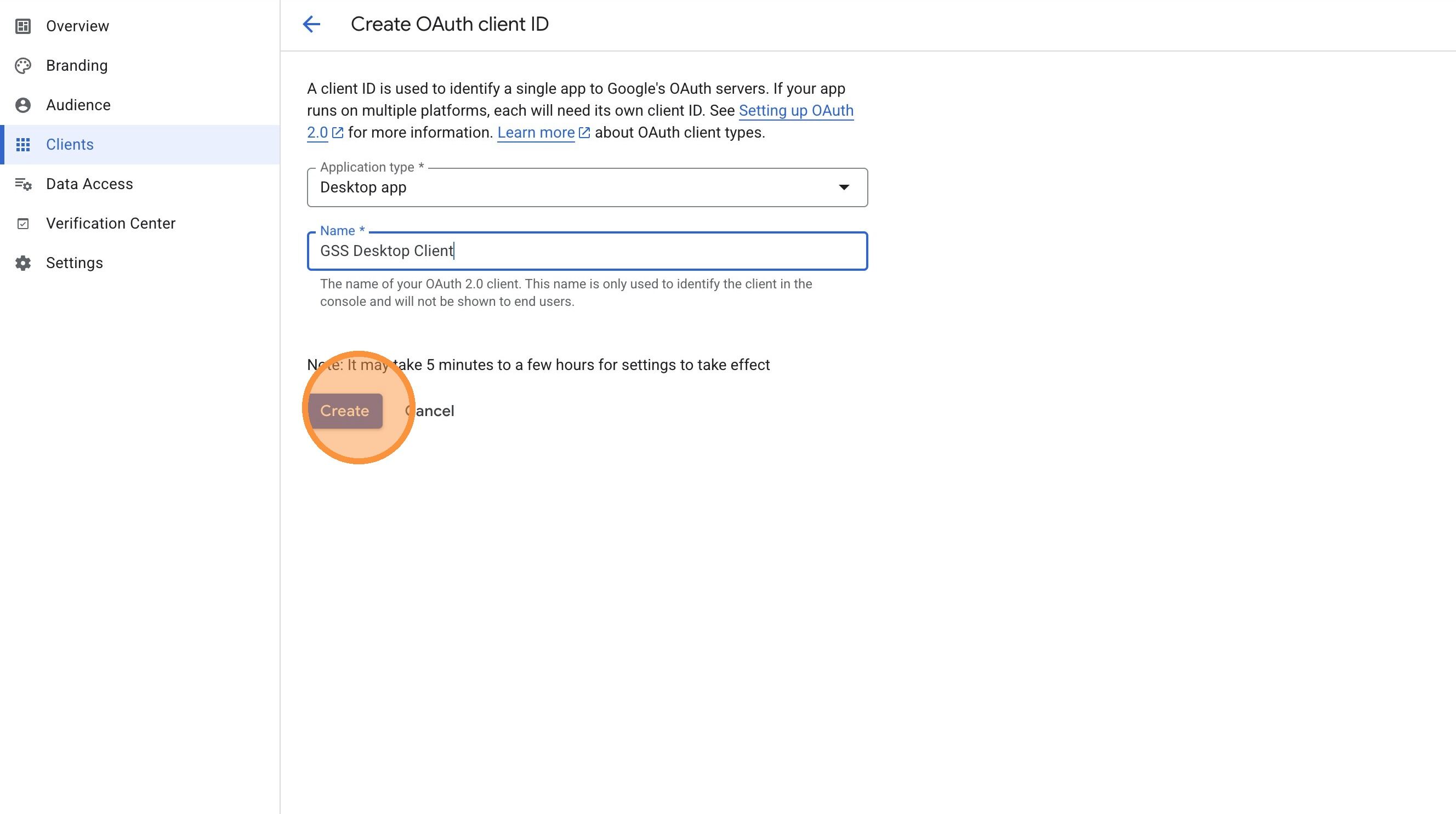
Task: Navigate to Verification Center
Action: 111,223
